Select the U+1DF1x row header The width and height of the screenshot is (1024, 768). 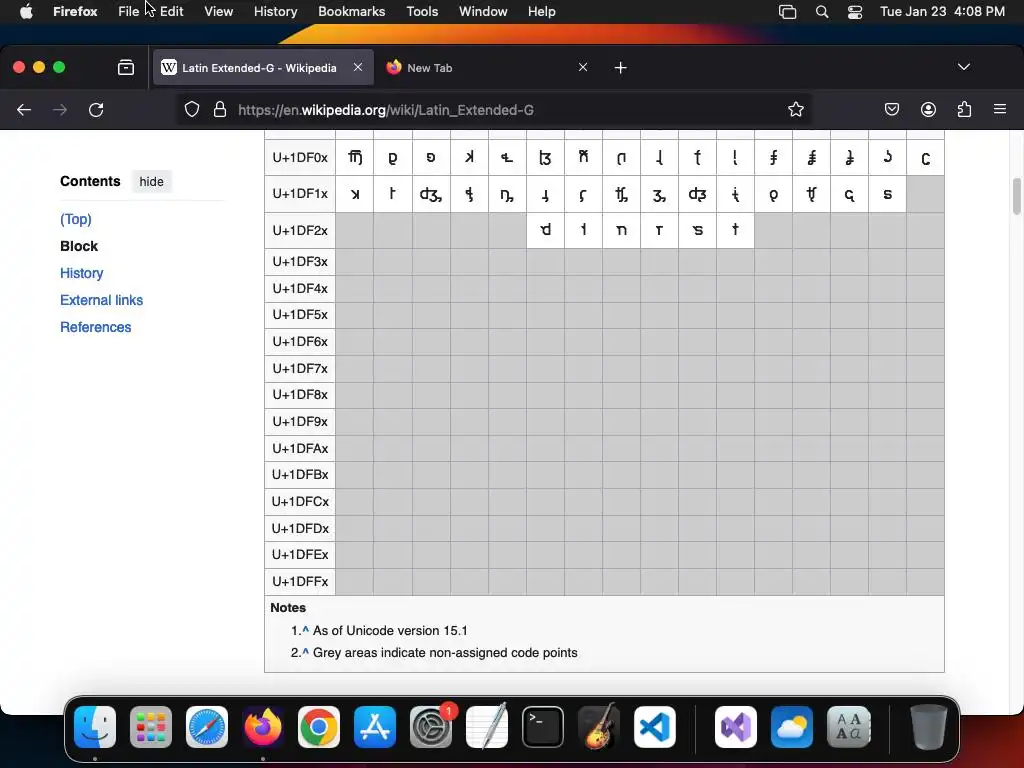click(x=300, y=194)
